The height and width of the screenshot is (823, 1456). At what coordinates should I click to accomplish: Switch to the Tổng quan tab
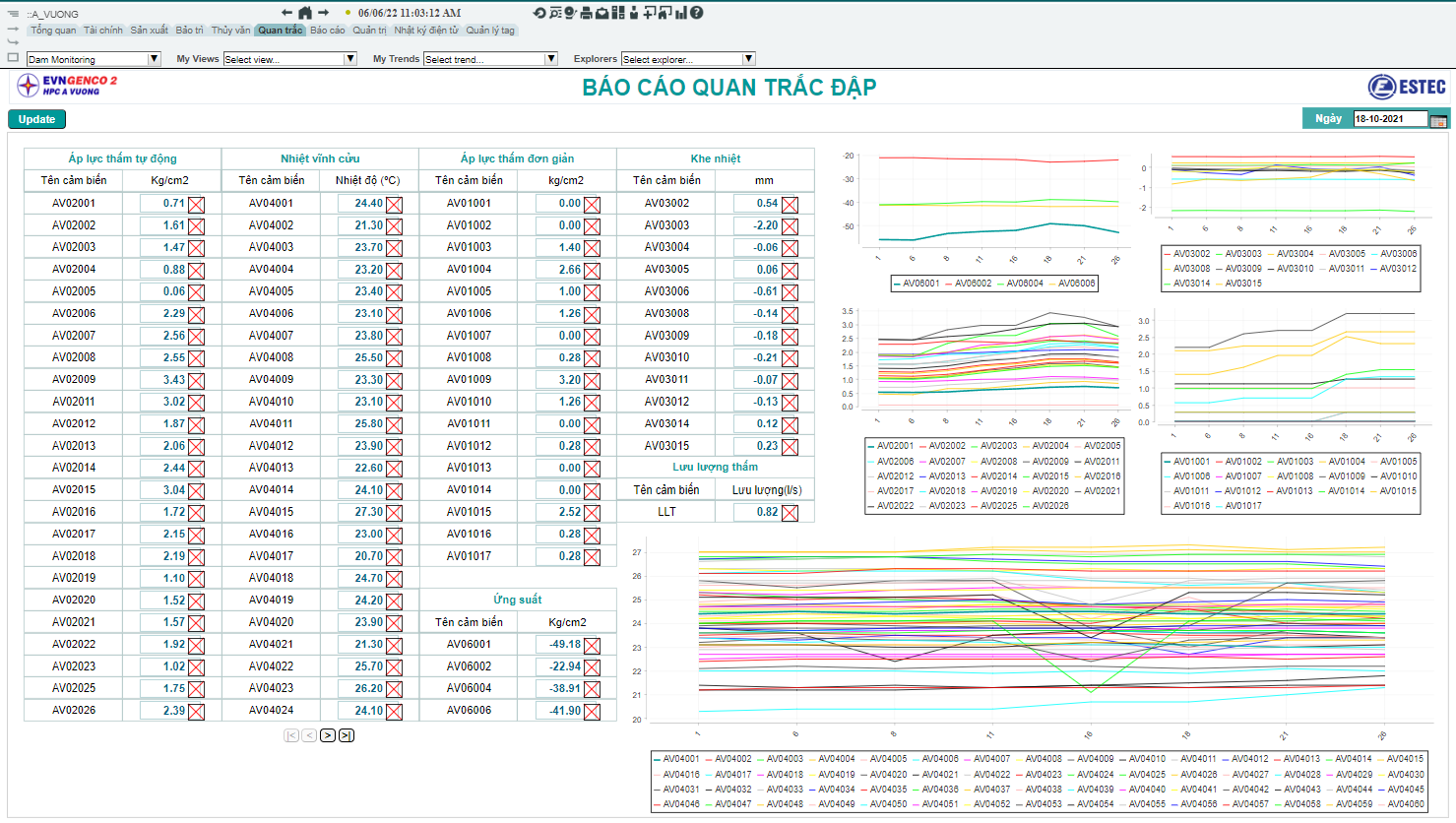53,31
